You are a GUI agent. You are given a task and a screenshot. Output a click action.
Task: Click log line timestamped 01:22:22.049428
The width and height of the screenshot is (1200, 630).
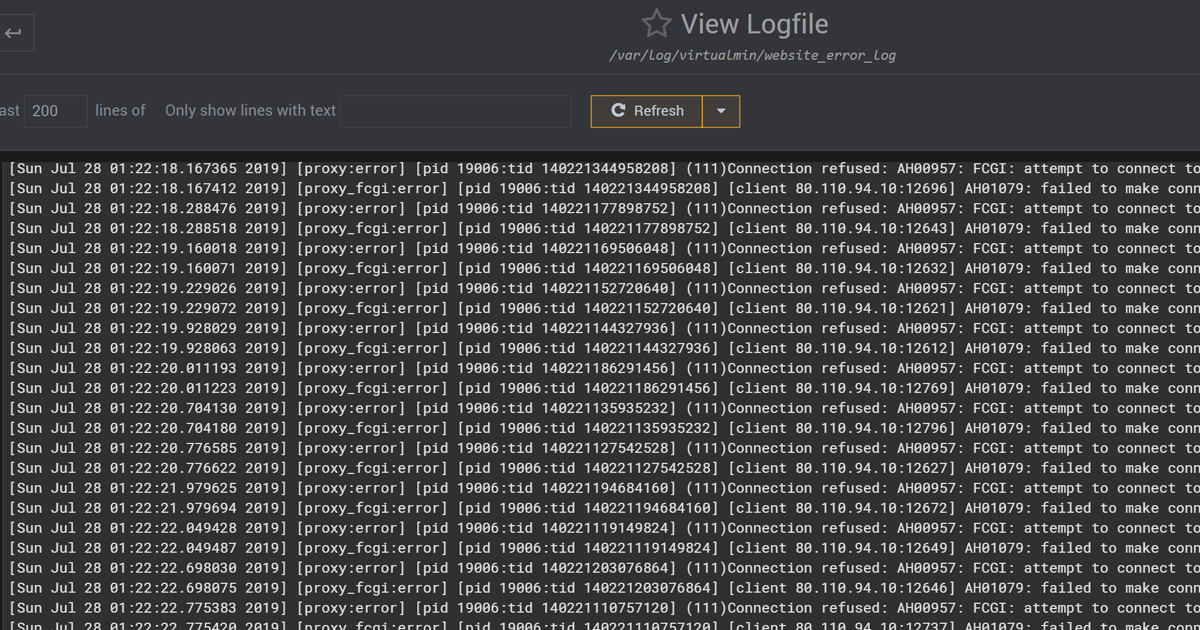[604, 528]
